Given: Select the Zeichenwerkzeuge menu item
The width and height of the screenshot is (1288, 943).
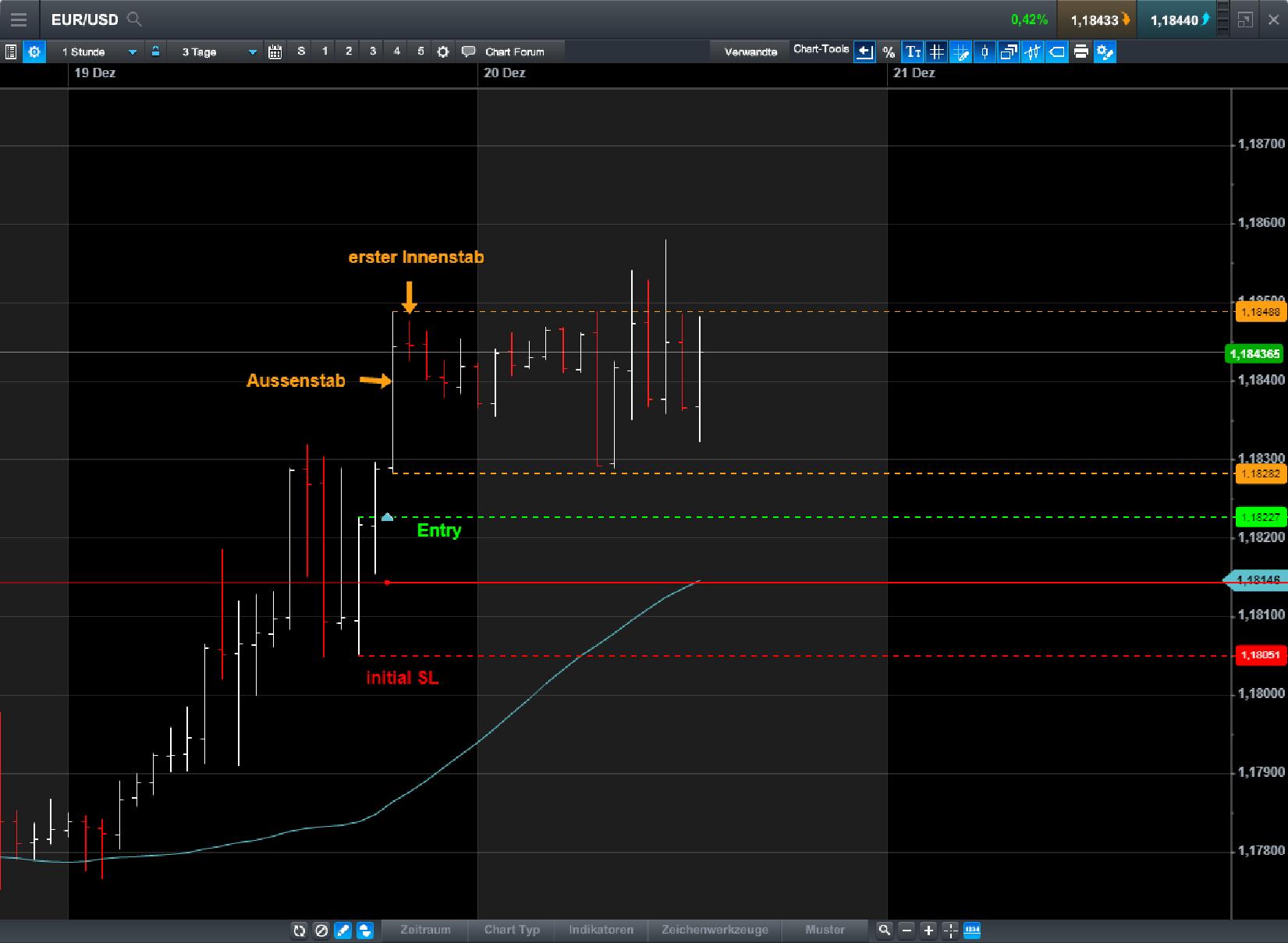Looking at the screenshot, I should coord(715,930).
